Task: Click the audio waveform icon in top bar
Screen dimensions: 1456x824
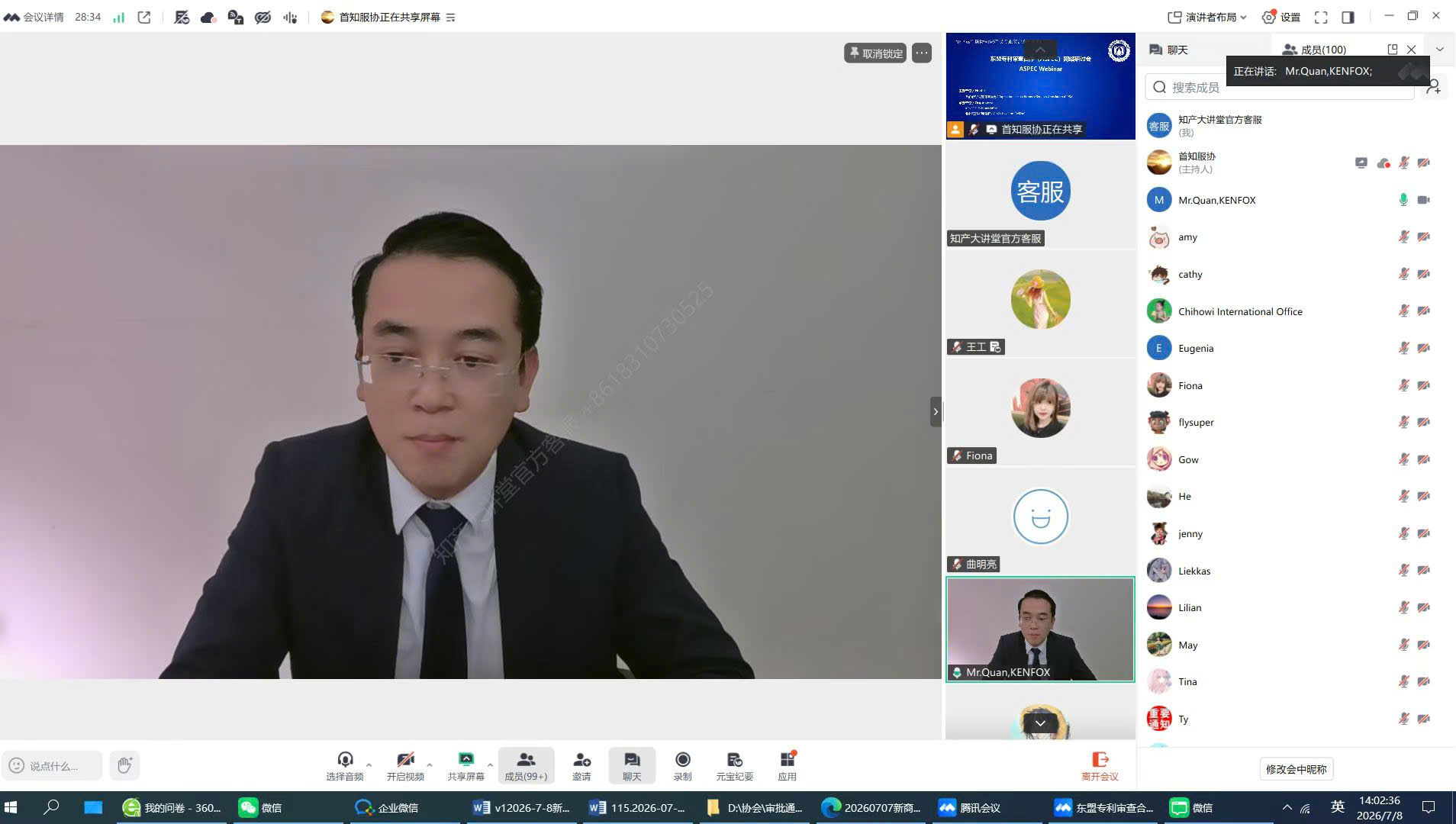Action: tap(290, 17)
